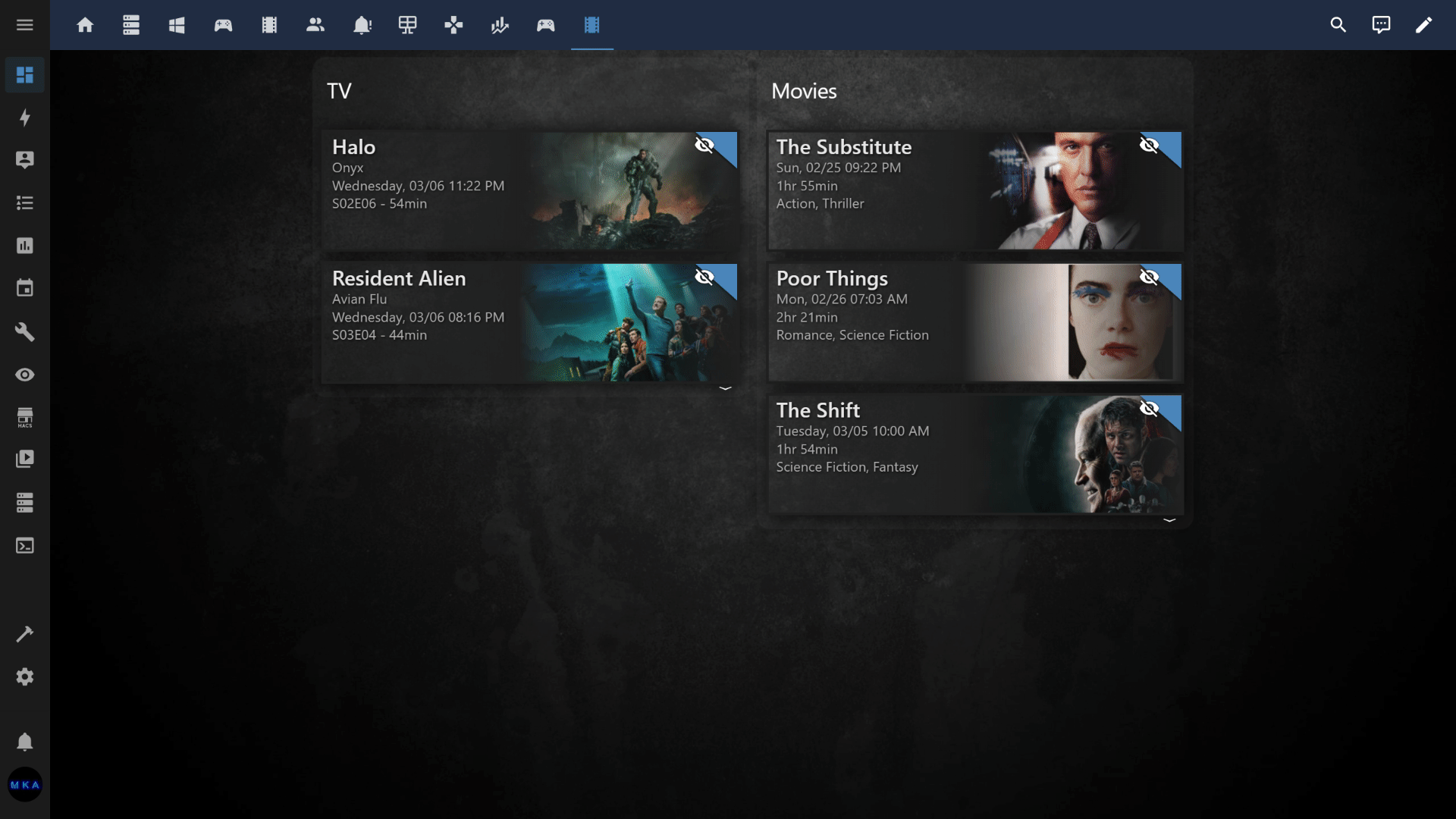Switch to the Windows logo tab
Screen dimensions: 1456x819
click(177, 25)
